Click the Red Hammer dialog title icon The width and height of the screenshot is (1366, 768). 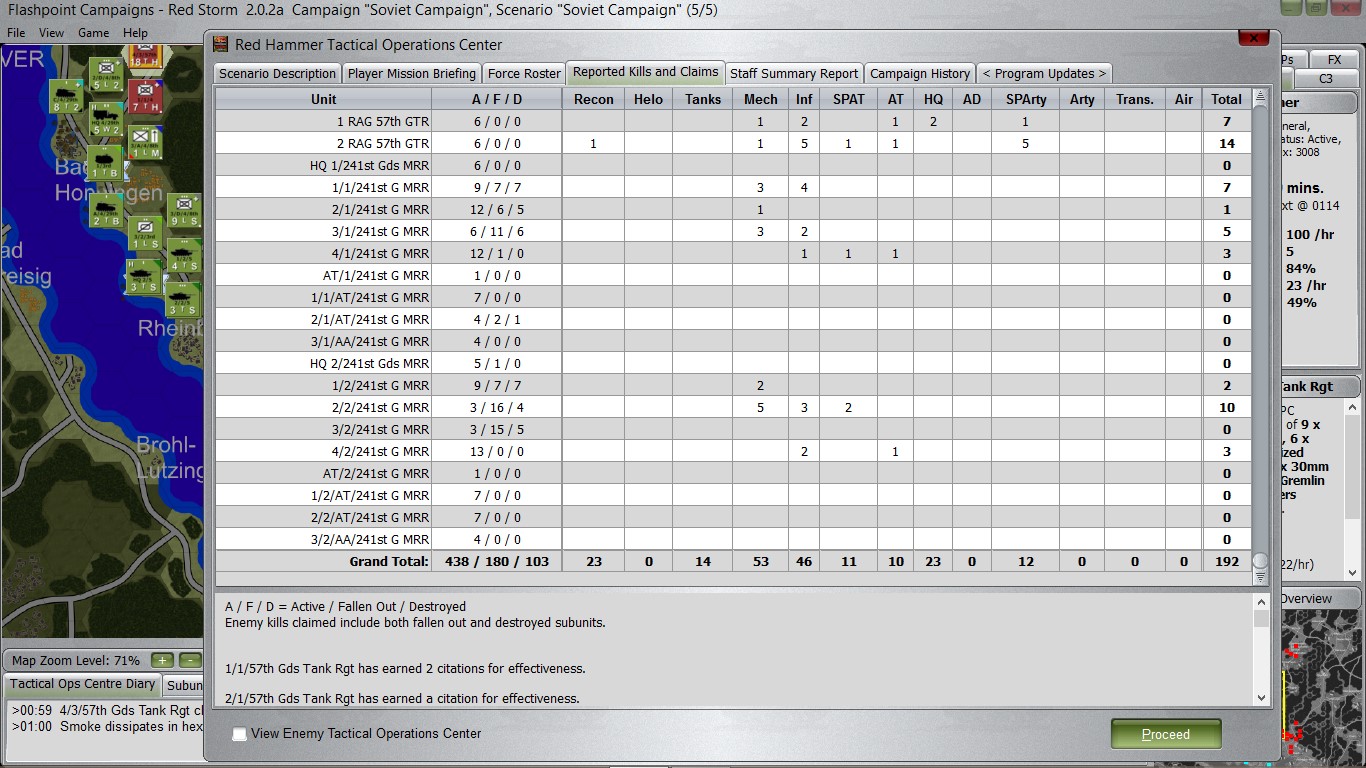coord(221,44)
